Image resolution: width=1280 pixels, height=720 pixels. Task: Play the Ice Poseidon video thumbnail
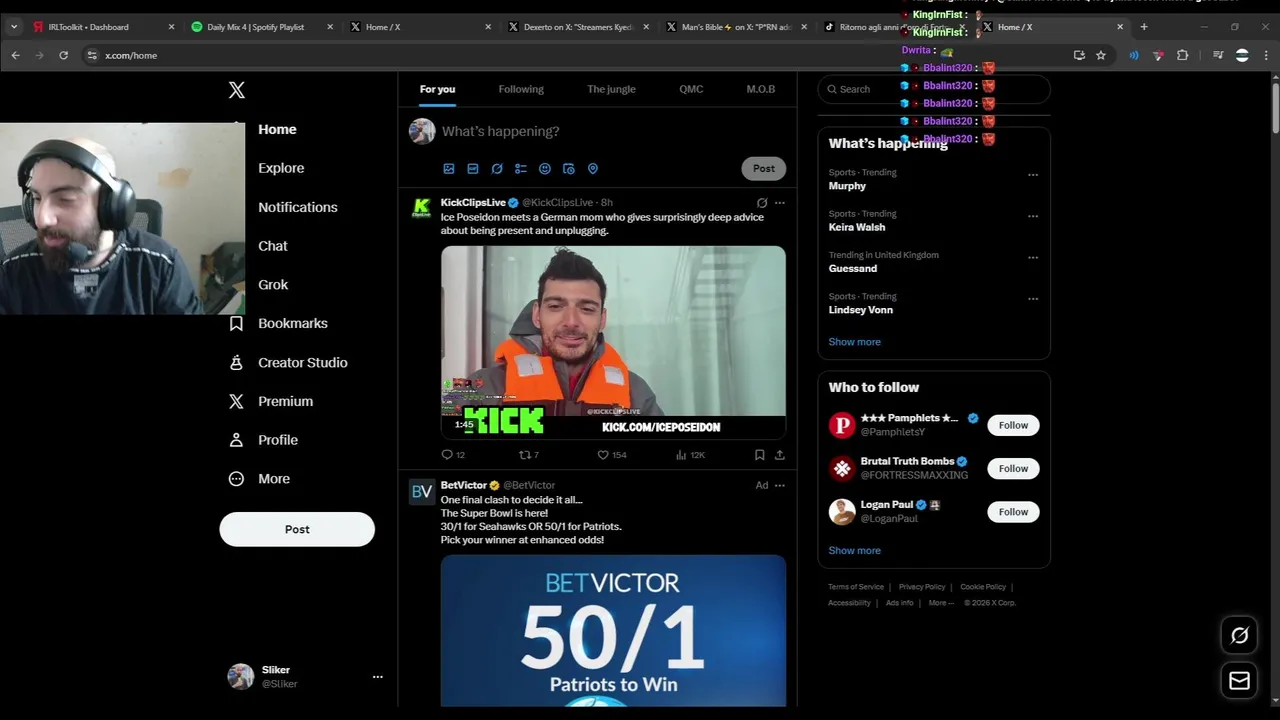pos(613,342)
